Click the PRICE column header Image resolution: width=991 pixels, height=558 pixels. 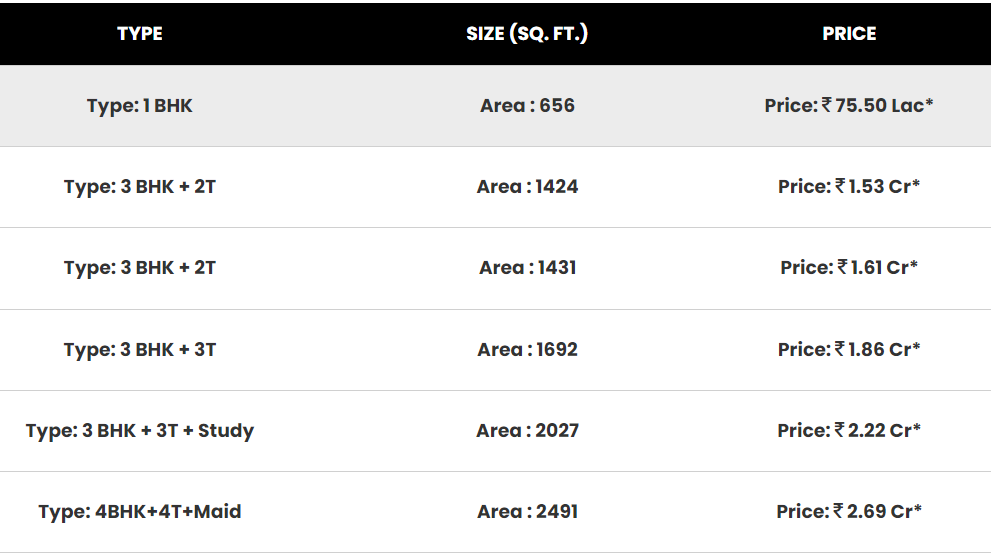click(849, 33)
